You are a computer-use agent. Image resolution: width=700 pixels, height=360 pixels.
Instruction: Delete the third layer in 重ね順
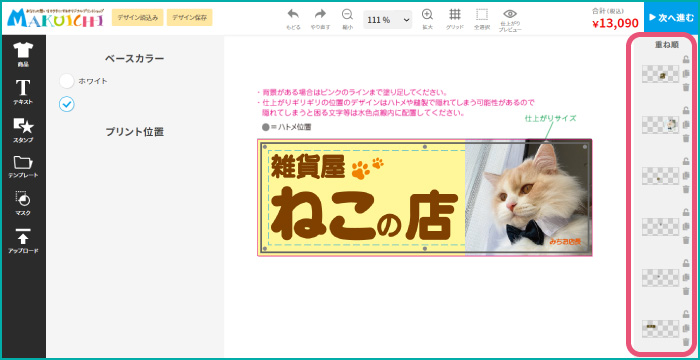tap(686, 189)
